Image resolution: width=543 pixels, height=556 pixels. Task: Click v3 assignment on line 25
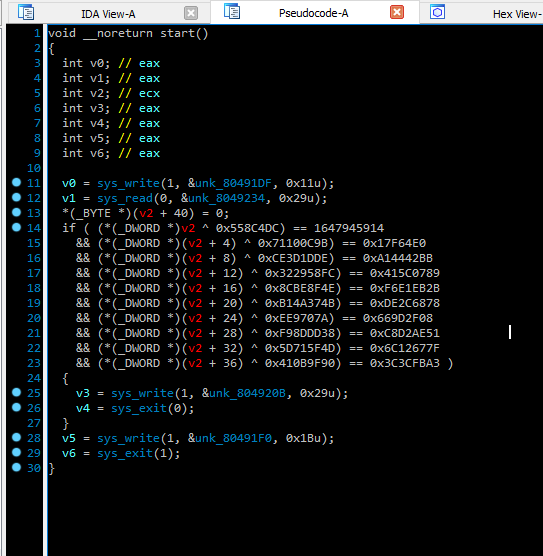click(83, 394)
